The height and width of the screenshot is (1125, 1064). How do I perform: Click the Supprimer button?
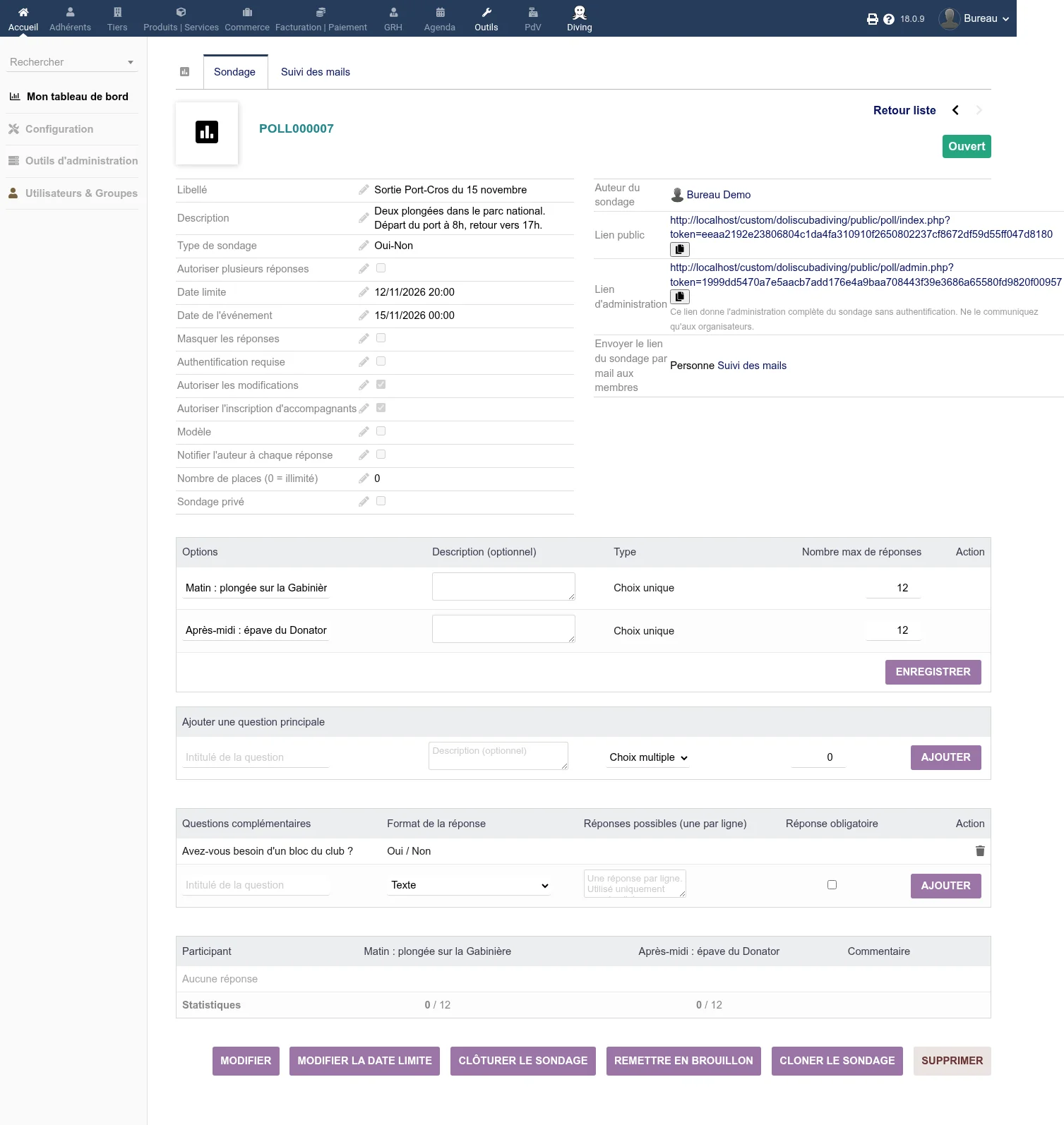(x=952, y=1061)
